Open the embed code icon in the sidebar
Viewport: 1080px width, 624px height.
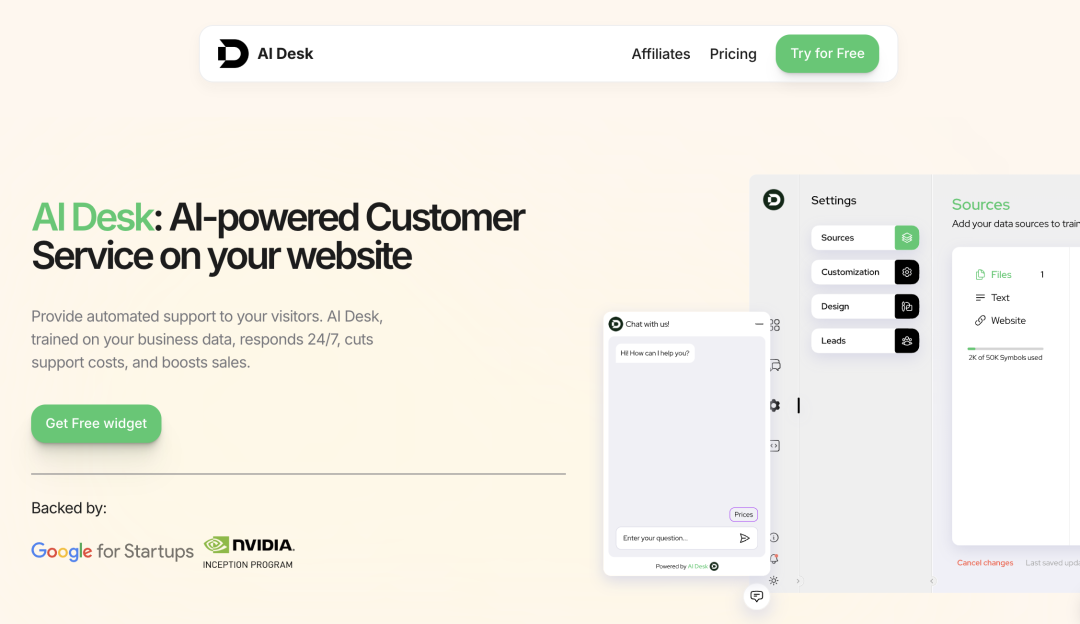[x=775, y=446]
